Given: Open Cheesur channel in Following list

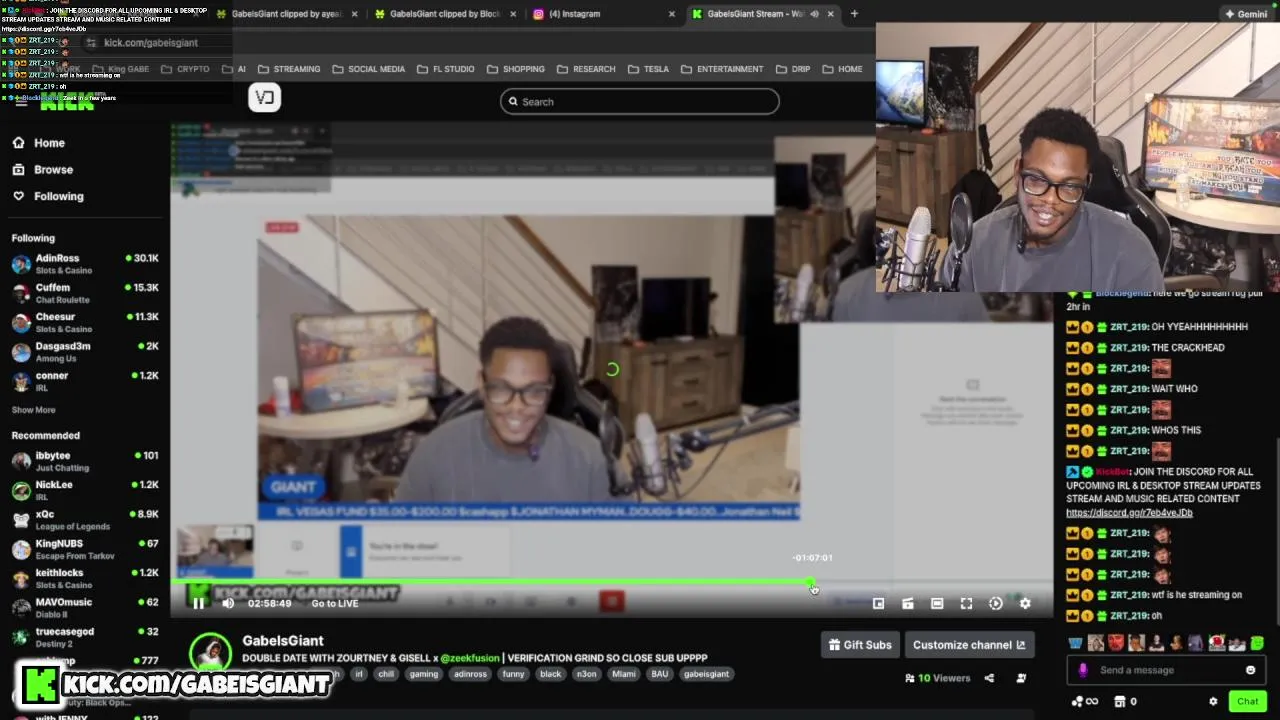Looking at the screenshot, I should coord(85,322).
